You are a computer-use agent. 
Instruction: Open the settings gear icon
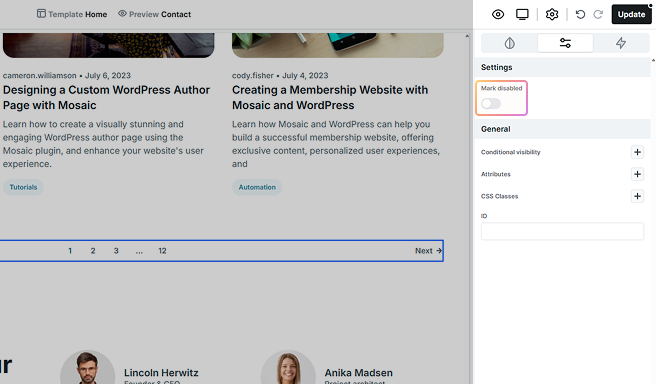(552, 14)
